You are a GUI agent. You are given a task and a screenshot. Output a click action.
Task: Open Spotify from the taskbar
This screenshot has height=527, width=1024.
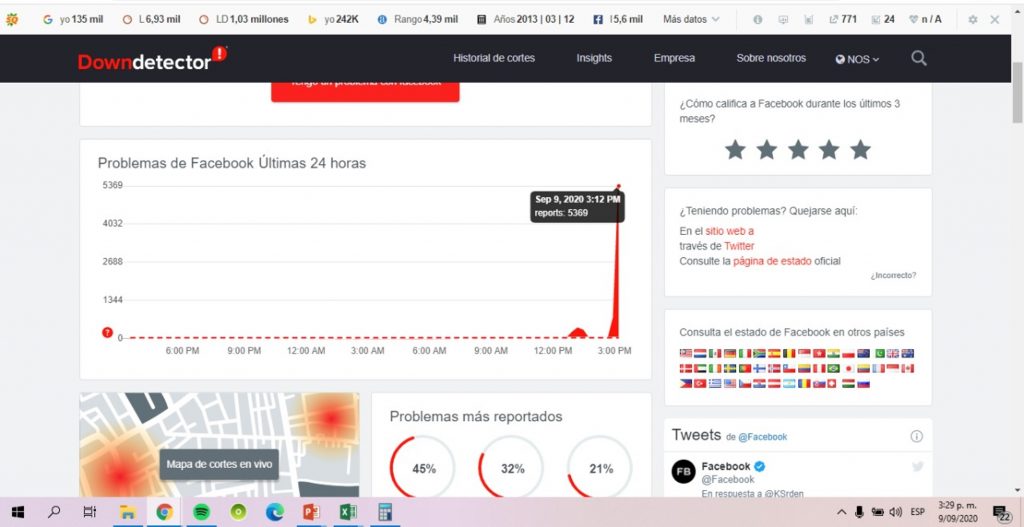point(201,512)
